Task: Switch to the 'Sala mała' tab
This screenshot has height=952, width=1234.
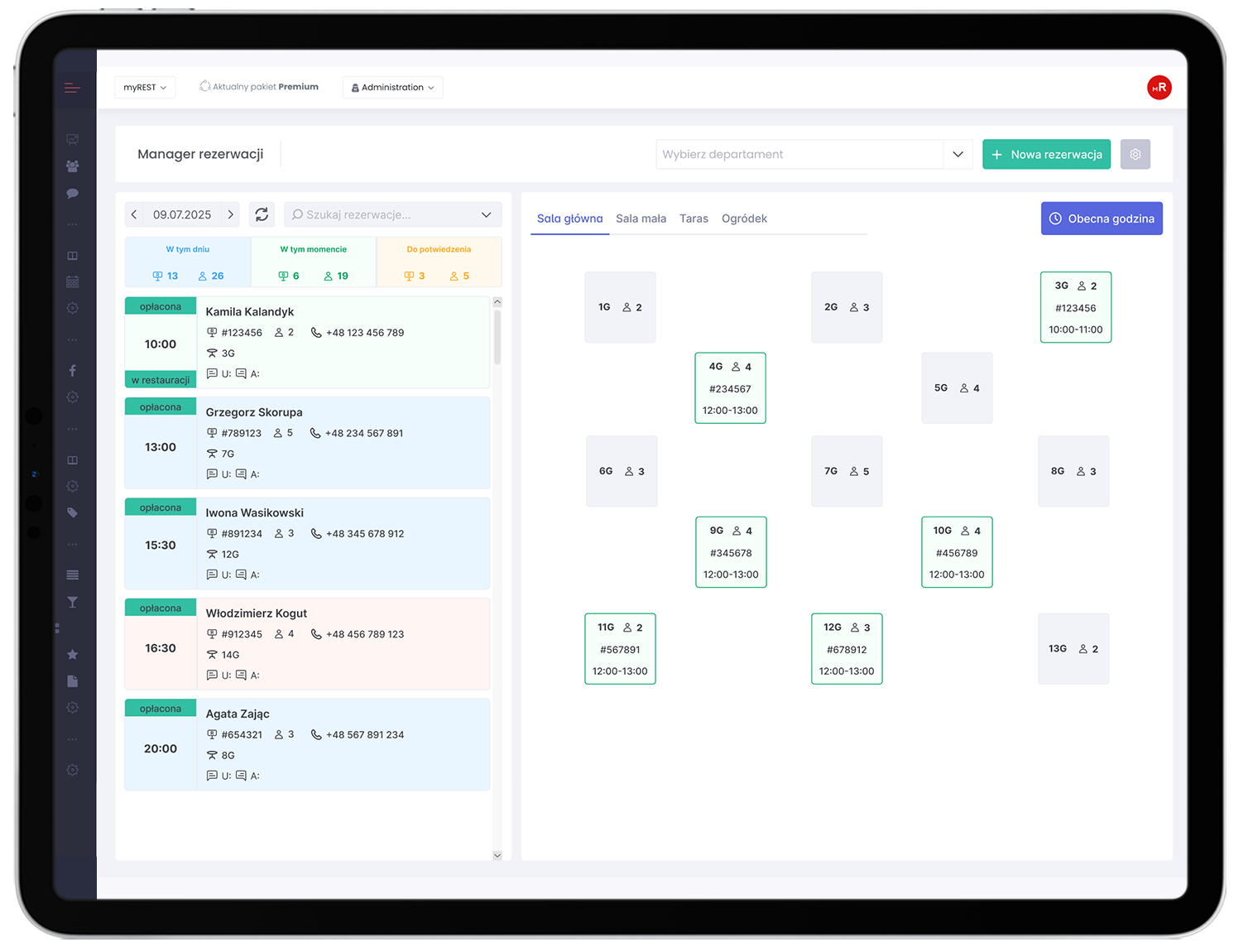Action: pyautogui.click(x=641, y=219)
